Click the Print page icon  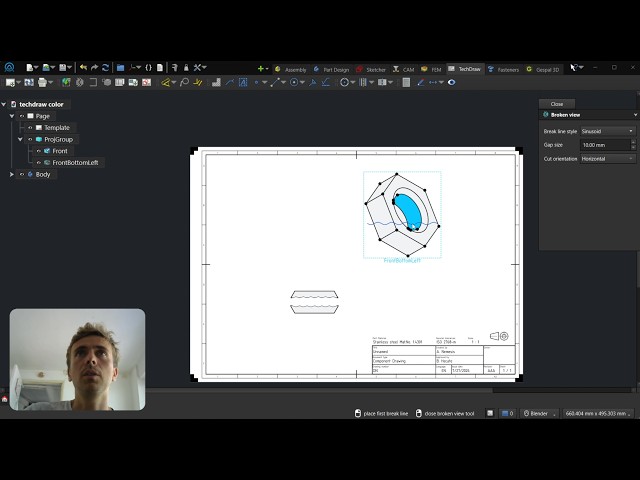click(42, 82)
